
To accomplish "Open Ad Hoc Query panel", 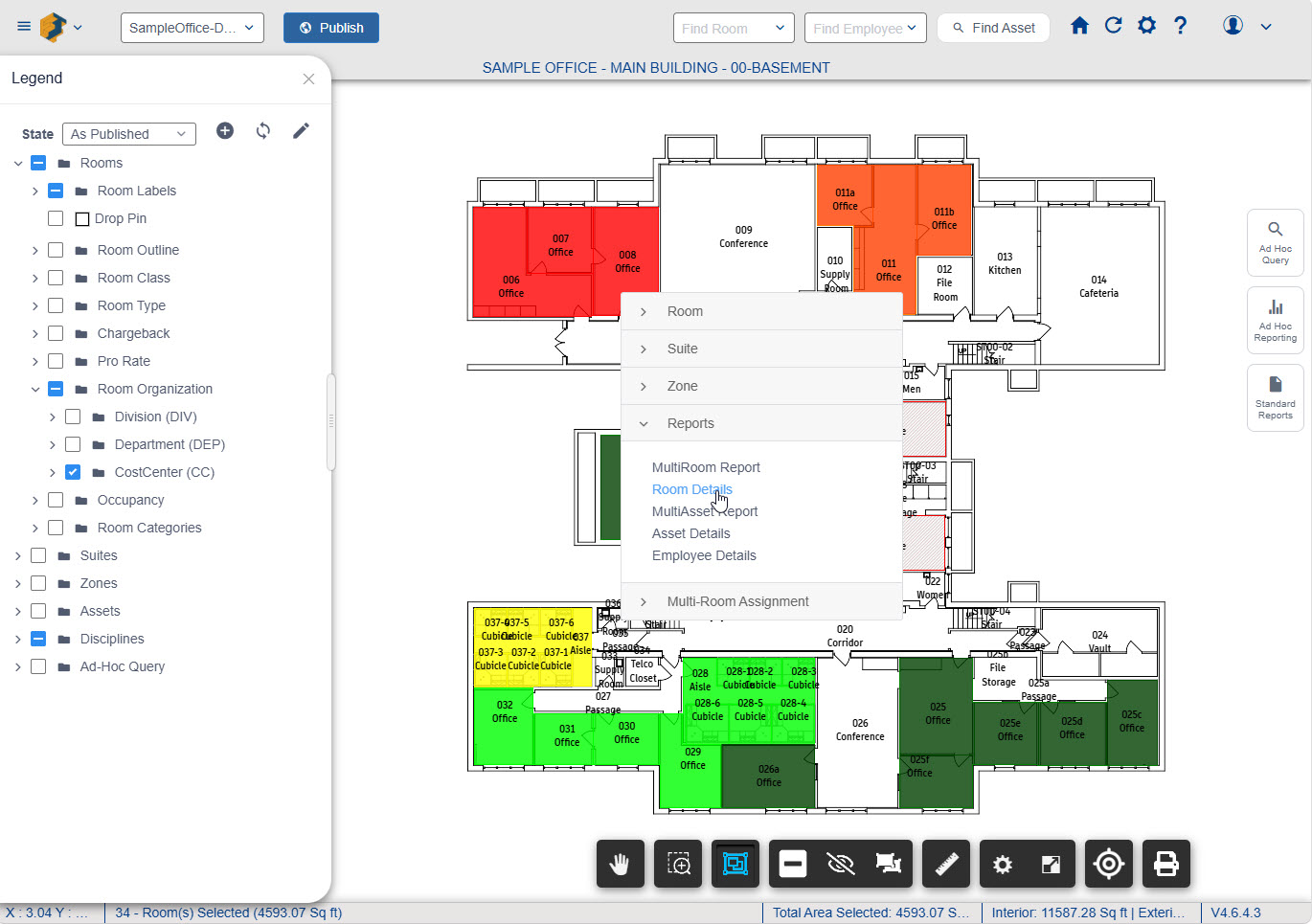I will pyautogui.click(x=1275, y=243).
